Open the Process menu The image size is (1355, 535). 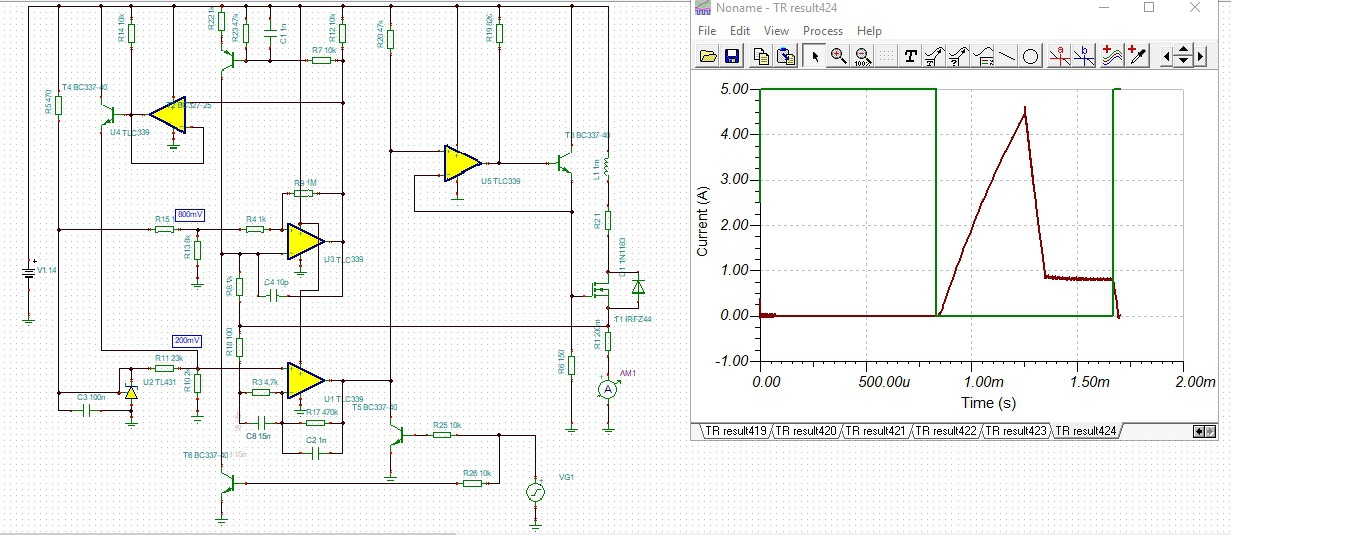(x=823, y=31)
